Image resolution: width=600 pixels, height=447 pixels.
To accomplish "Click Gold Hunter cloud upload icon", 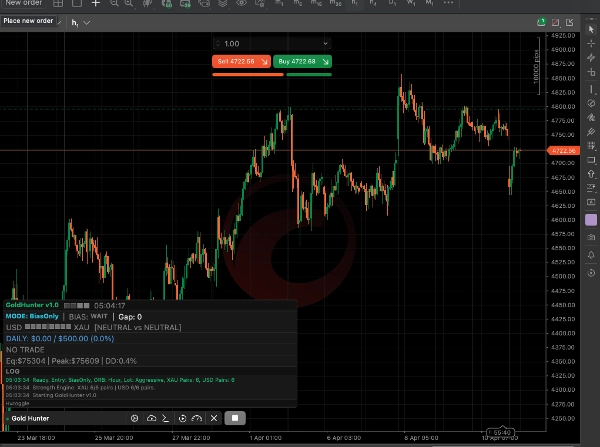I will pos(152,418).
